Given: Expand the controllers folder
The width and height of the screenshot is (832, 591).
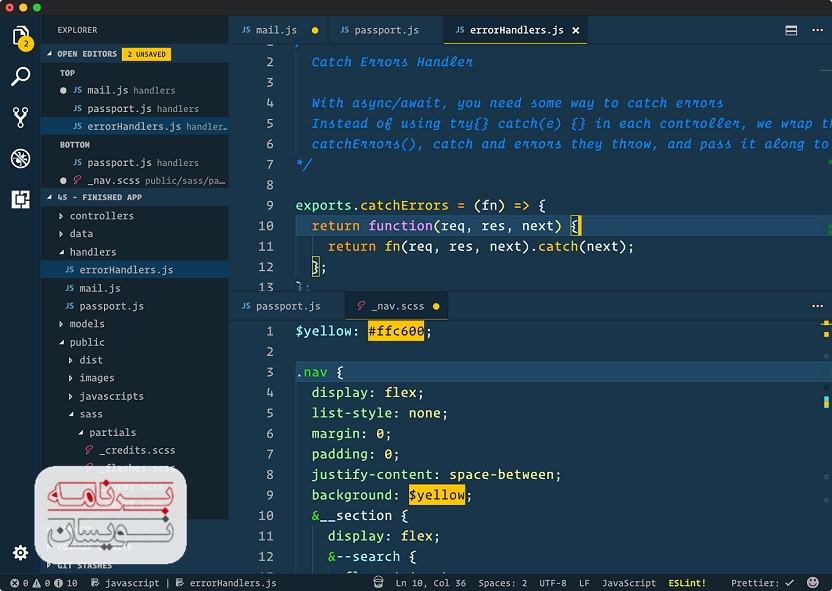Looking at the screenshot, I should coord(101,216).
